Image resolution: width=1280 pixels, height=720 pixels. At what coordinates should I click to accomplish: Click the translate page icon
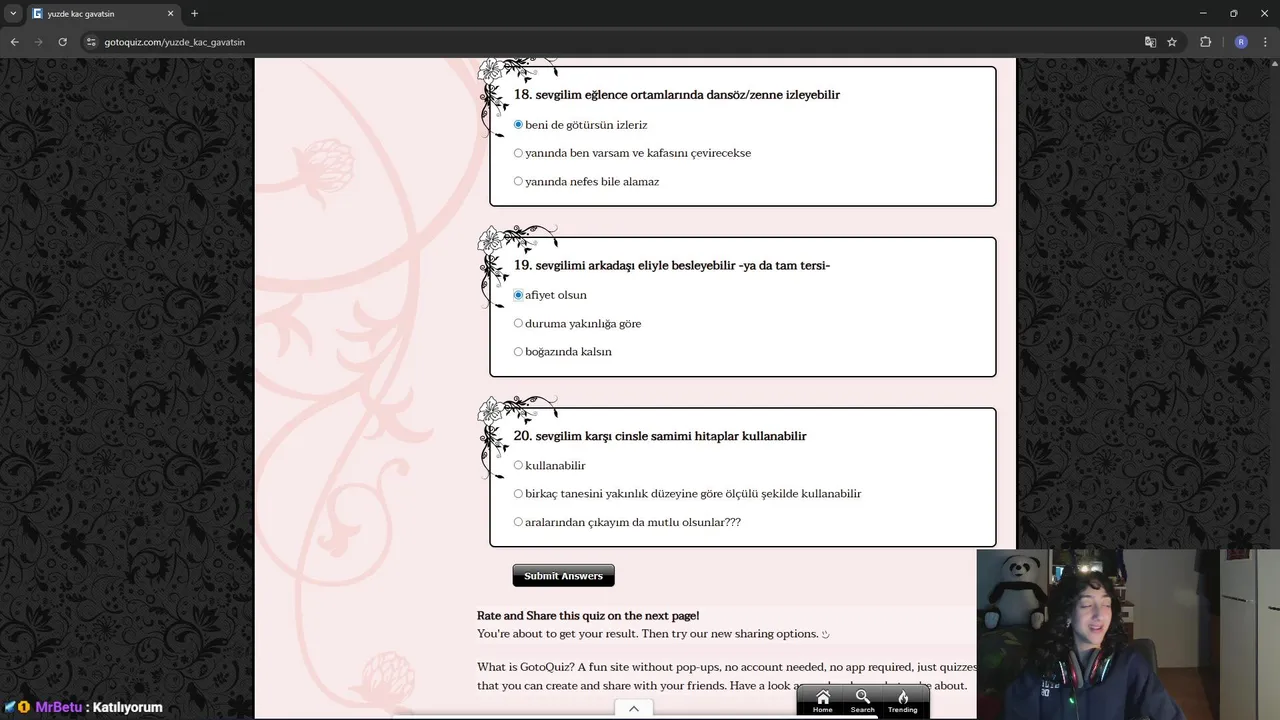pos(1150,42)
